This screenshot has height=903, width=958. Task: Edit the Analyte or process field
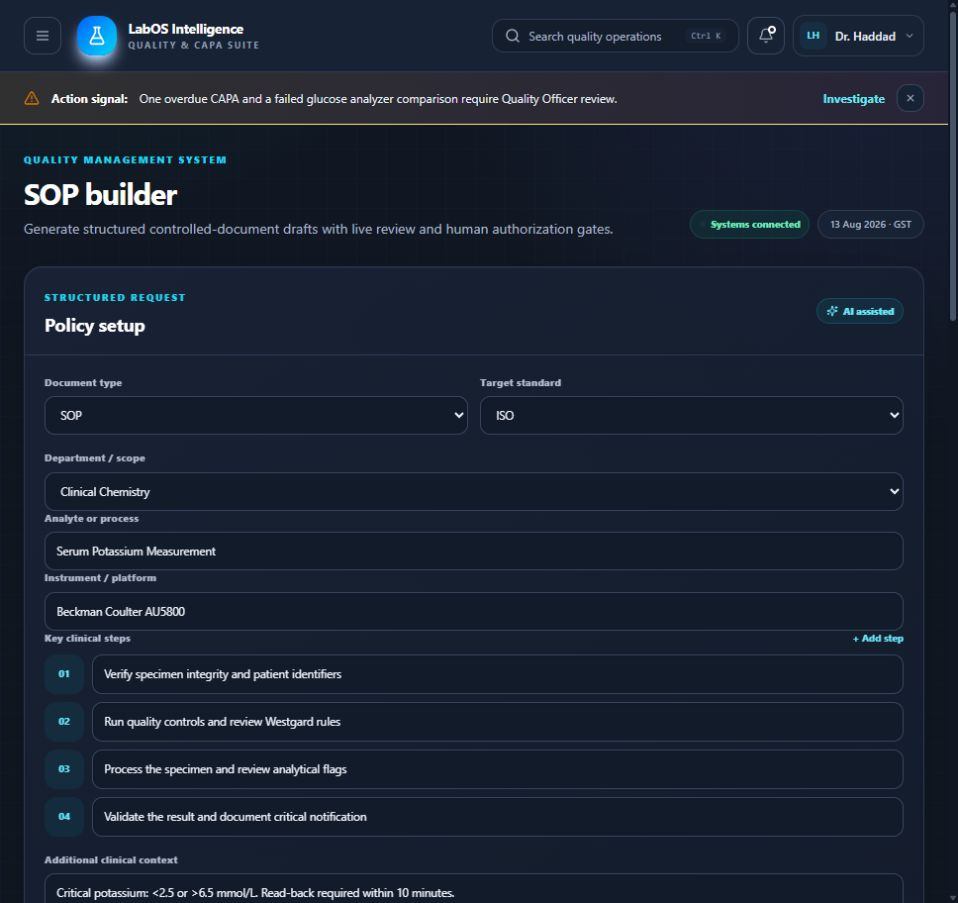coord(474,551)
